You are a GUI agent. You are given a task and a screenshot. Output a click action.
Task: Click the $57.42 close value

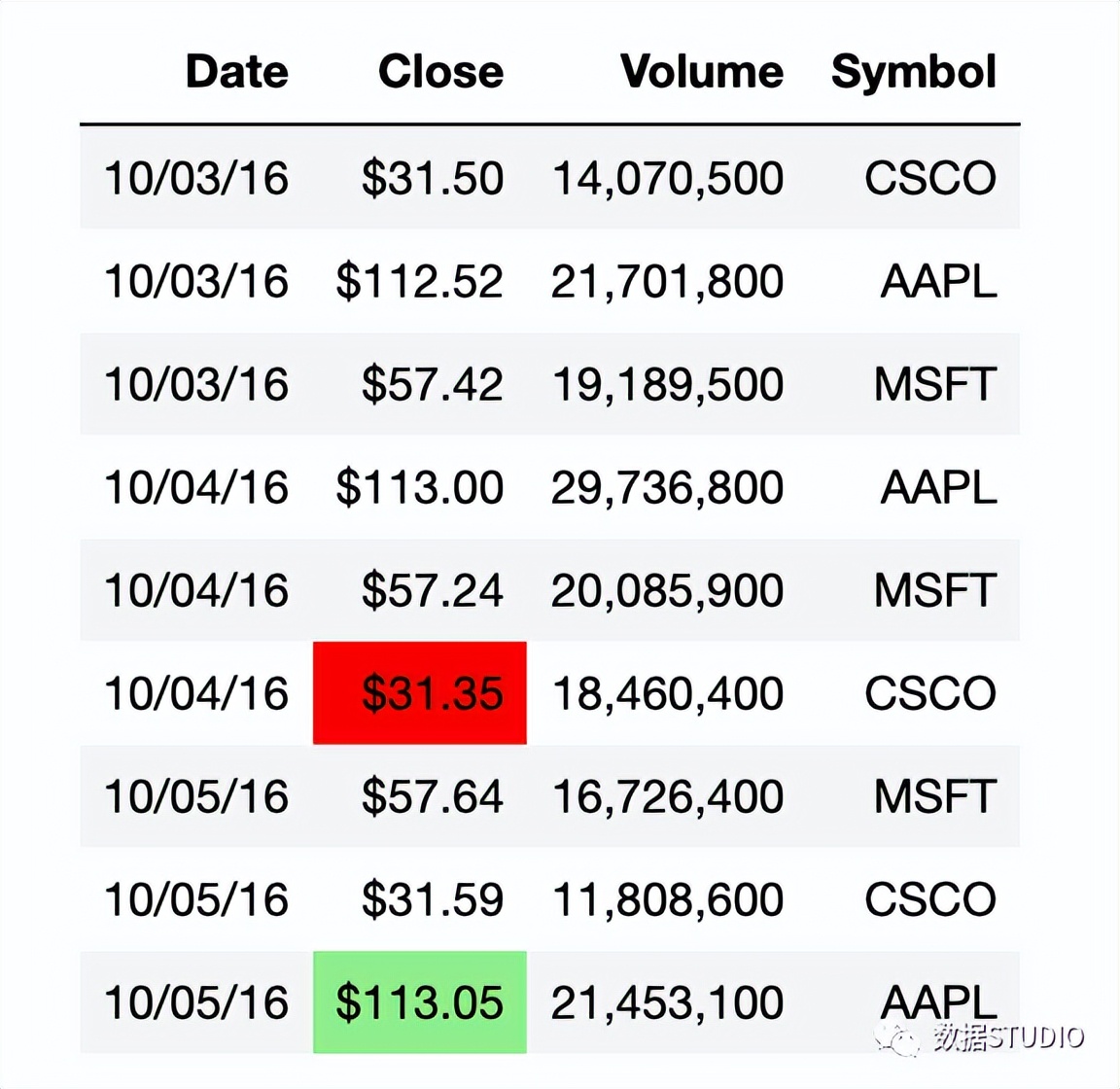coord(432,384)
